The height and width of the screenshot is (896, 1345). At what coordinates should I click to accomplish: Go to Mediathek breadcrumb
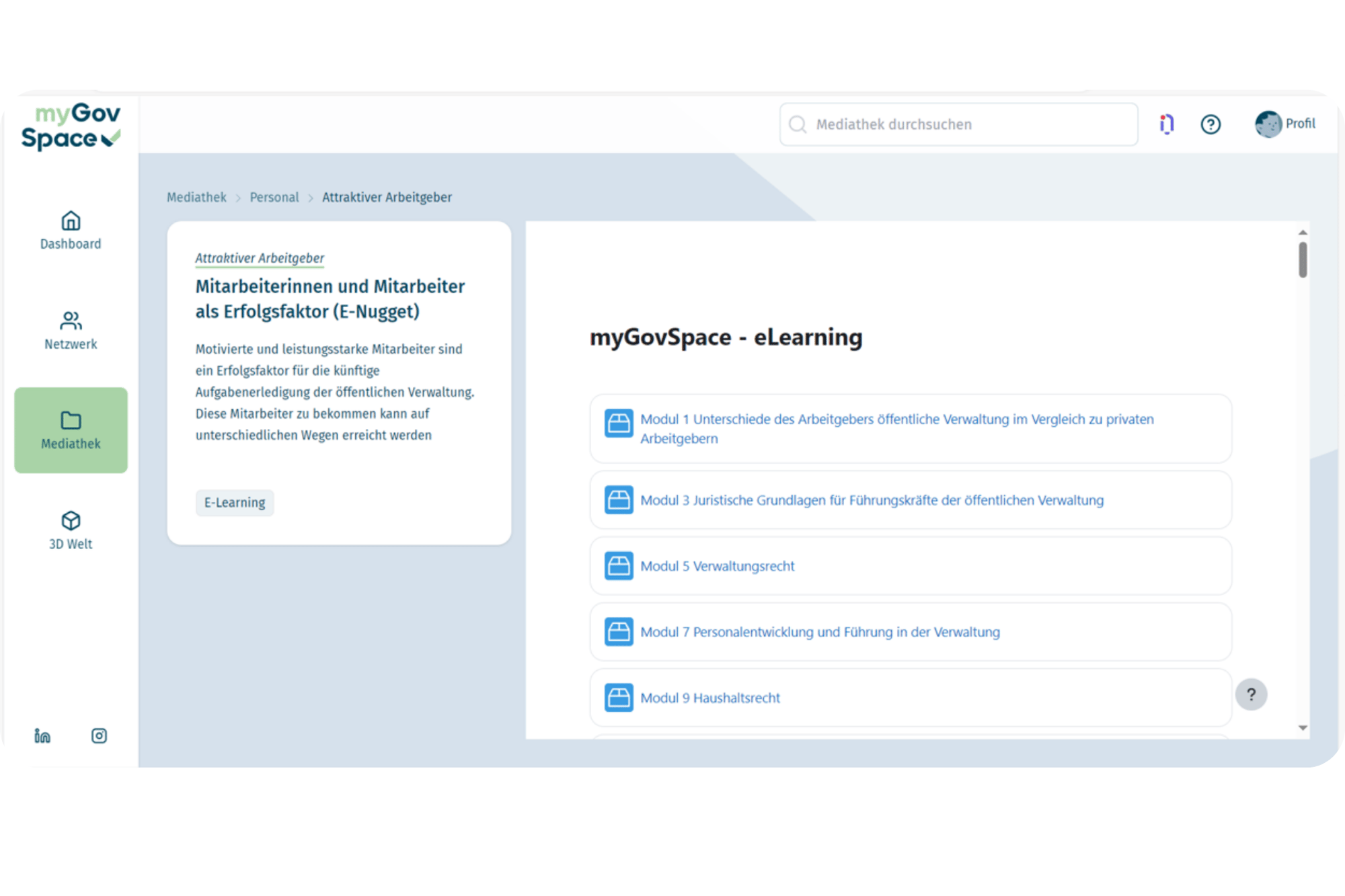(196, 197)
